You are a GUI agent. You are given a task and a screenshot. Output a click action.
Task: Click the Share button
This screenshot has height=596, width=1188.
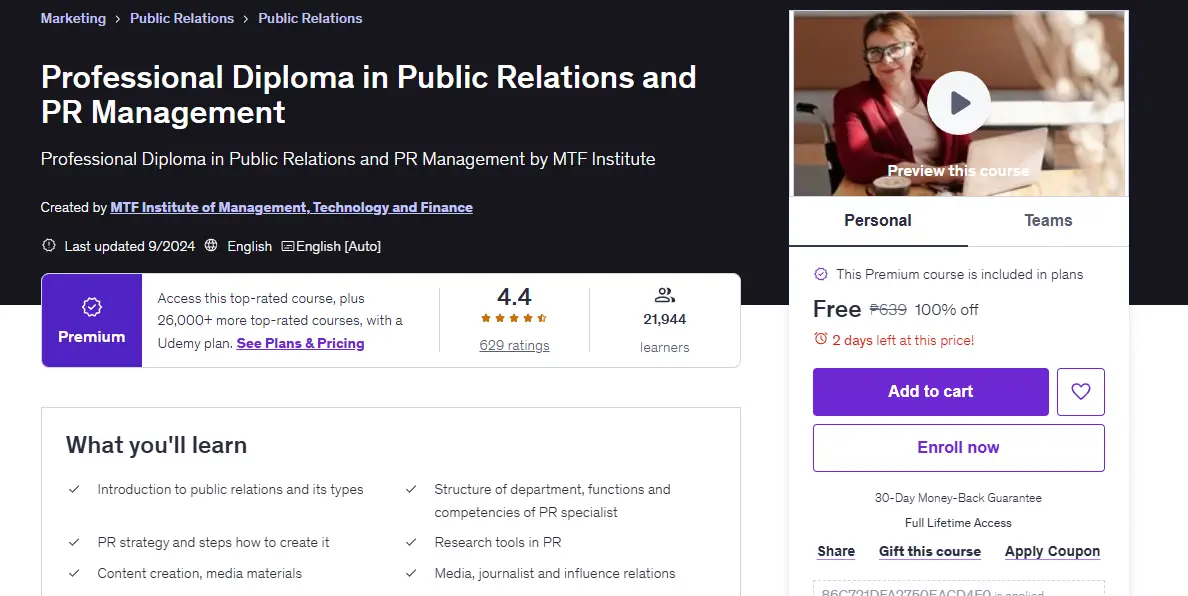(836, 551)
